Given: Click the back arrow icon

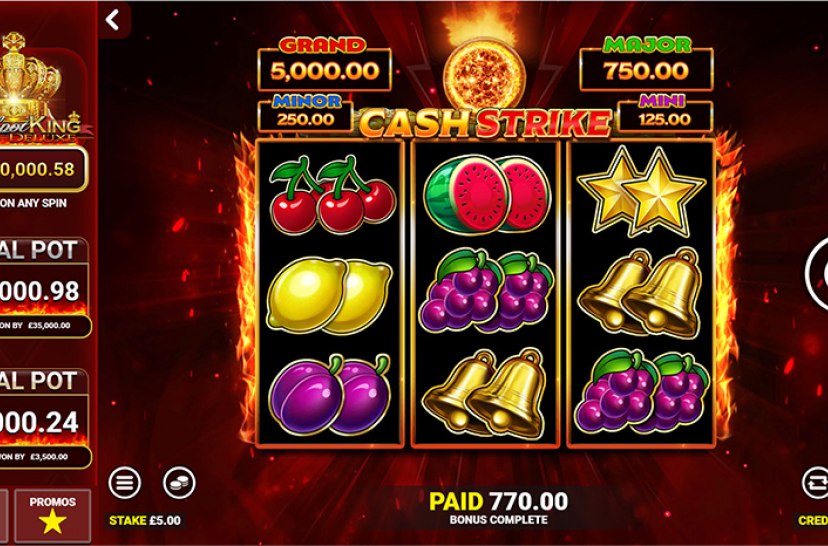Looking at the screenshot, I should click(x=112, y=20).
